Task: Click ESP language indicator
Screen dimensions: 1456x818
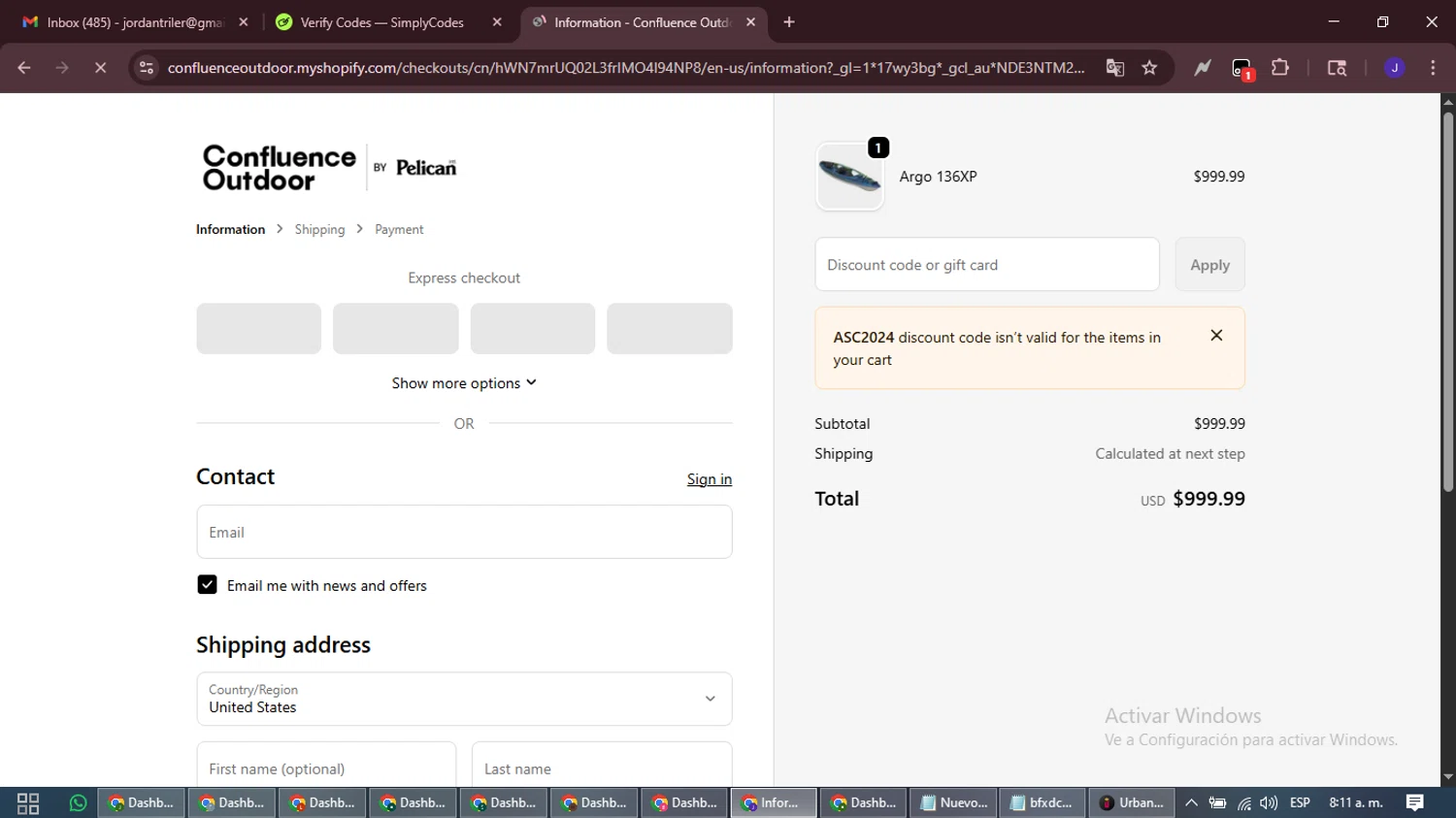Action: tap(1300, 803)
